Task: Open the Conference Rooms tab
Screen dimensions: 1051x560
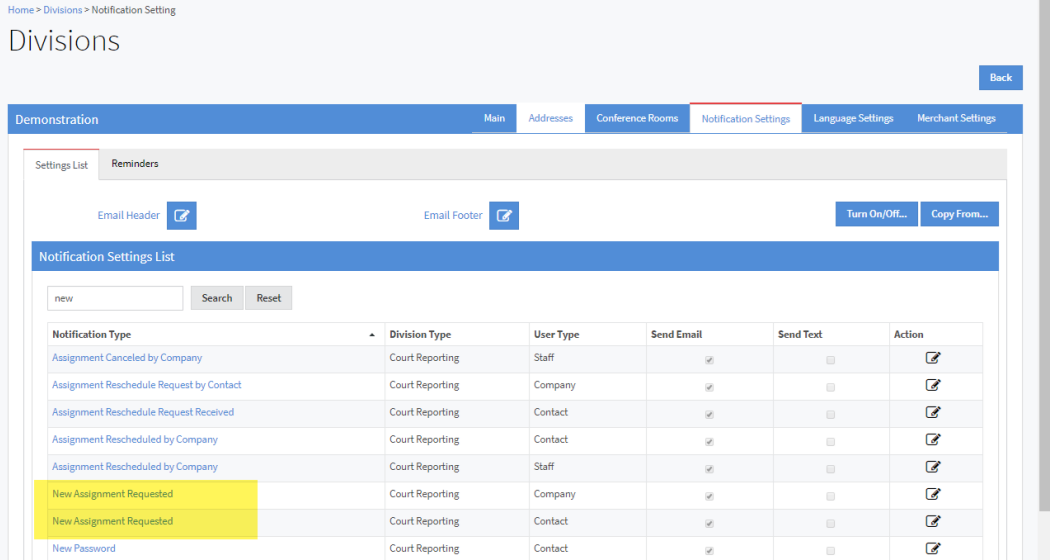Action: (x=637, y=118)
